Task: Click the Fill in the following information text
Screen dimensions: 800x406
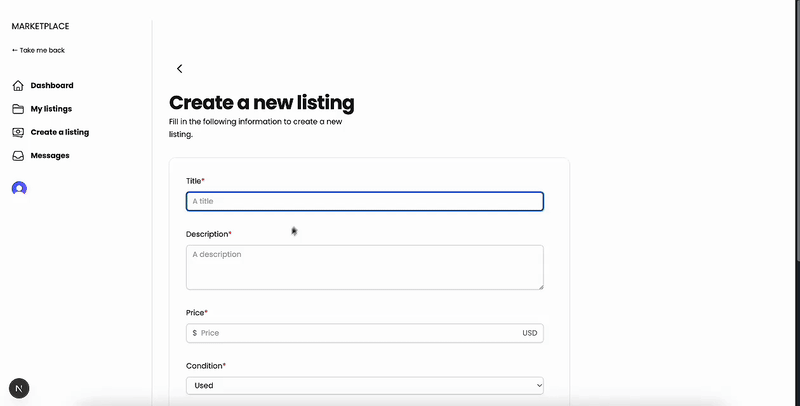Action: coord(256,129)
